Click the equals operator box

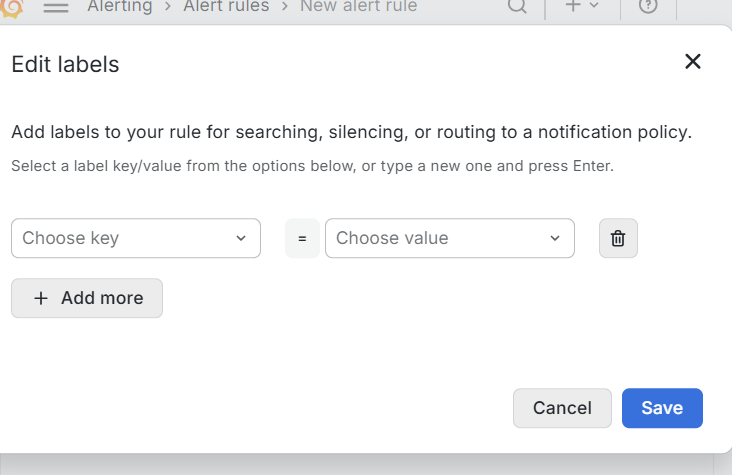click(303, 238)
